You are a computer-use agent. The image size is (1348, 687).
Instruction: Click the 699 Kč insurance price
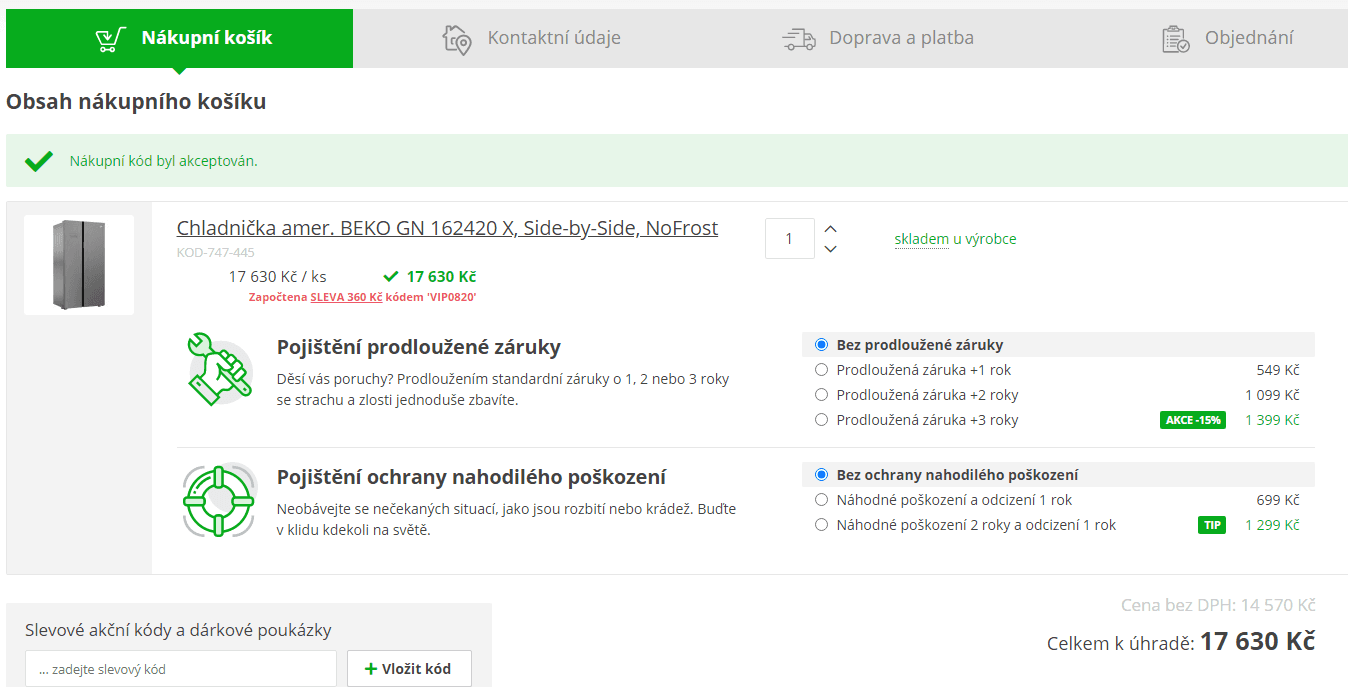click(x=1278, y=500)
